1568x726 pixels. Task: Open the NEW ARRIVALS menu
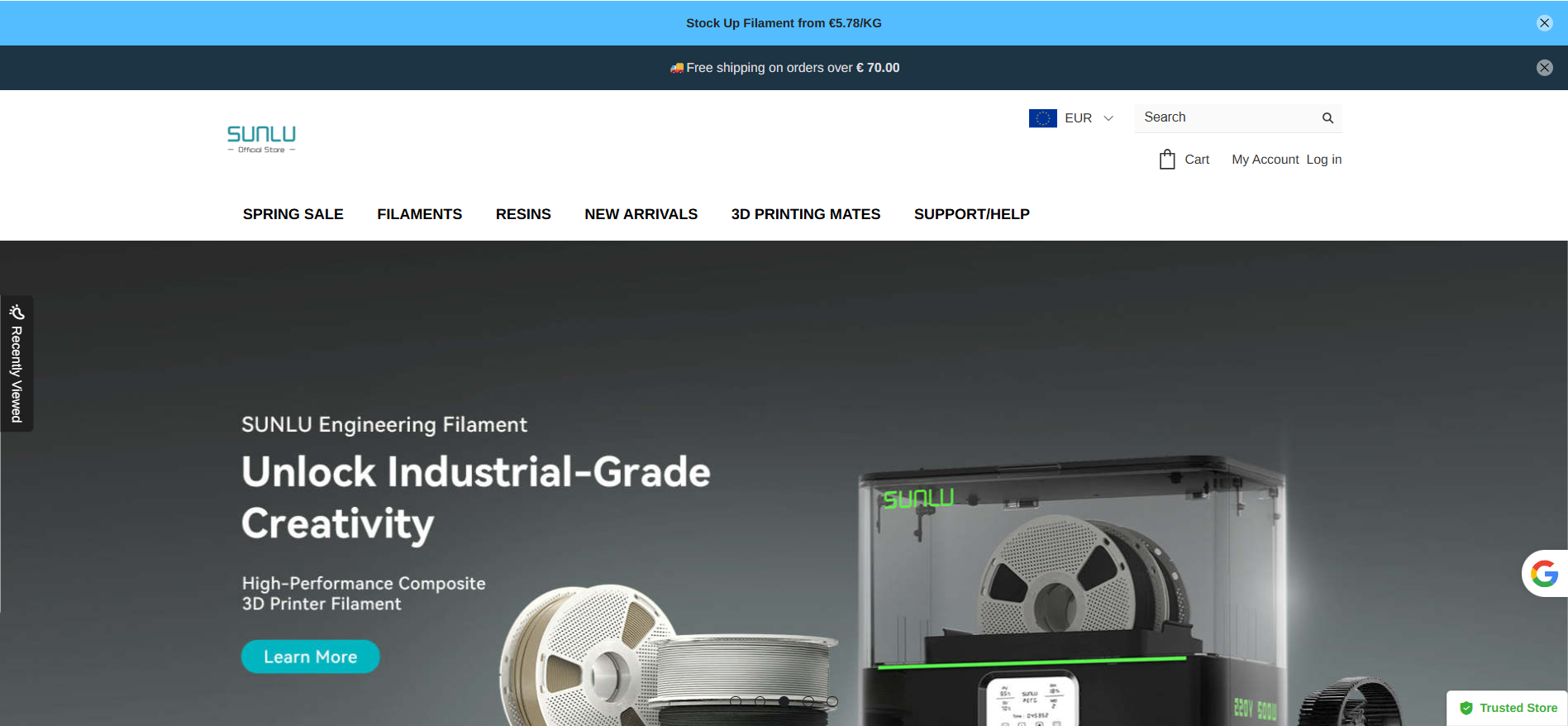pos(641,214)
